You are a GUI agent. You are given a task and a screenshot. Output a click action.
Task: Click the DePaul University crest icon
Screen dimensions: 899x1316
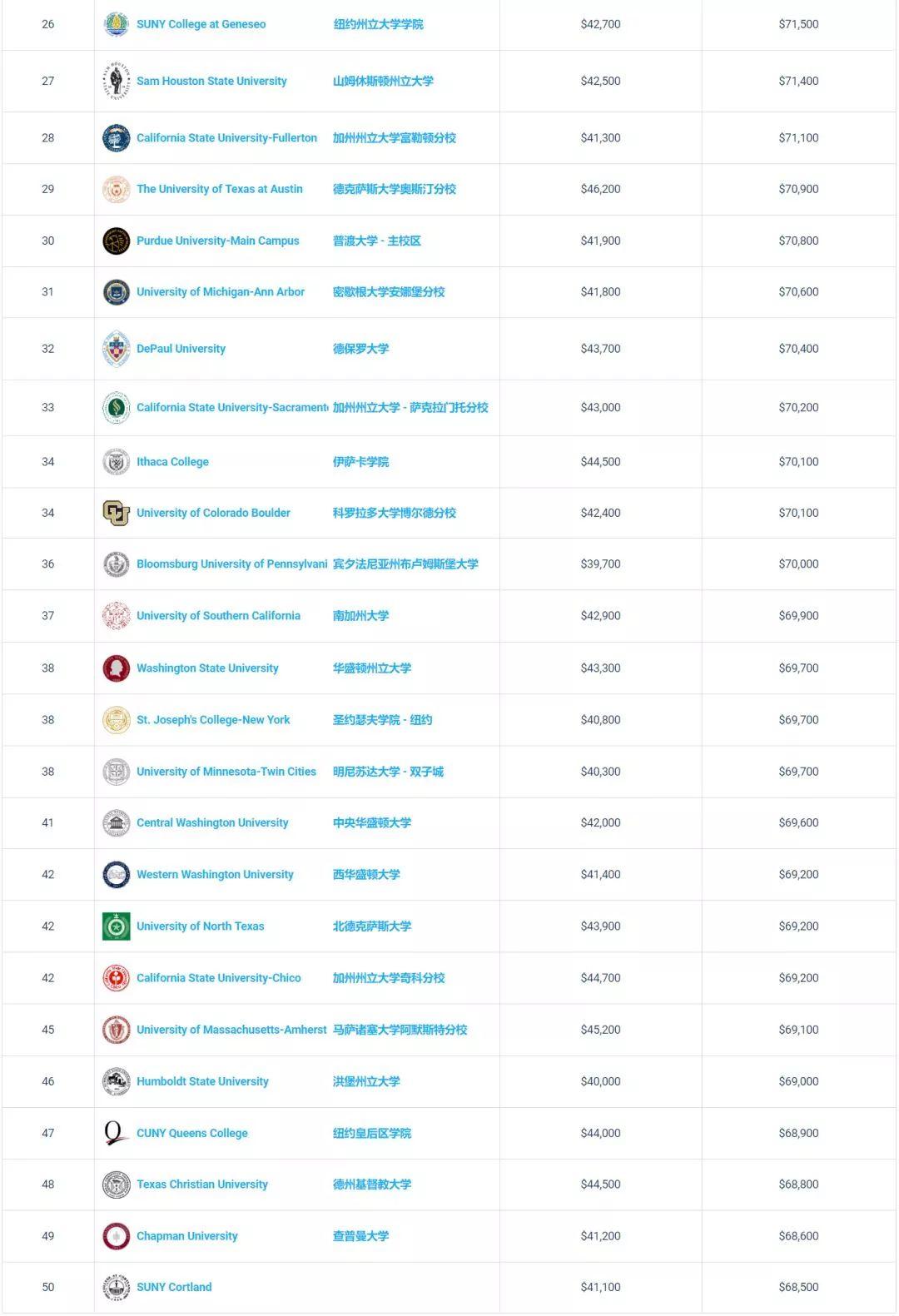click(x=116, y=349)
